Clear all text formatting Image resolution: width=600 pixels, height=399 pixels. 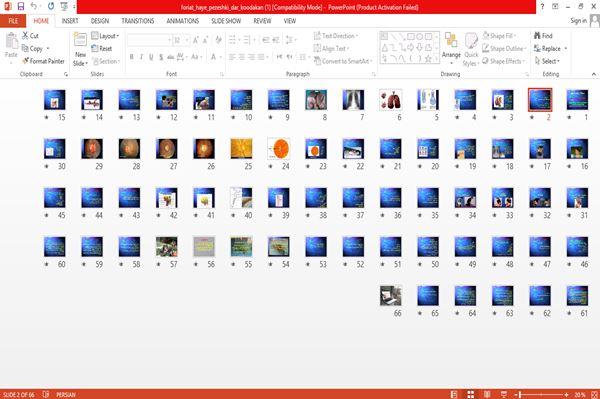[x=218, y=40]
